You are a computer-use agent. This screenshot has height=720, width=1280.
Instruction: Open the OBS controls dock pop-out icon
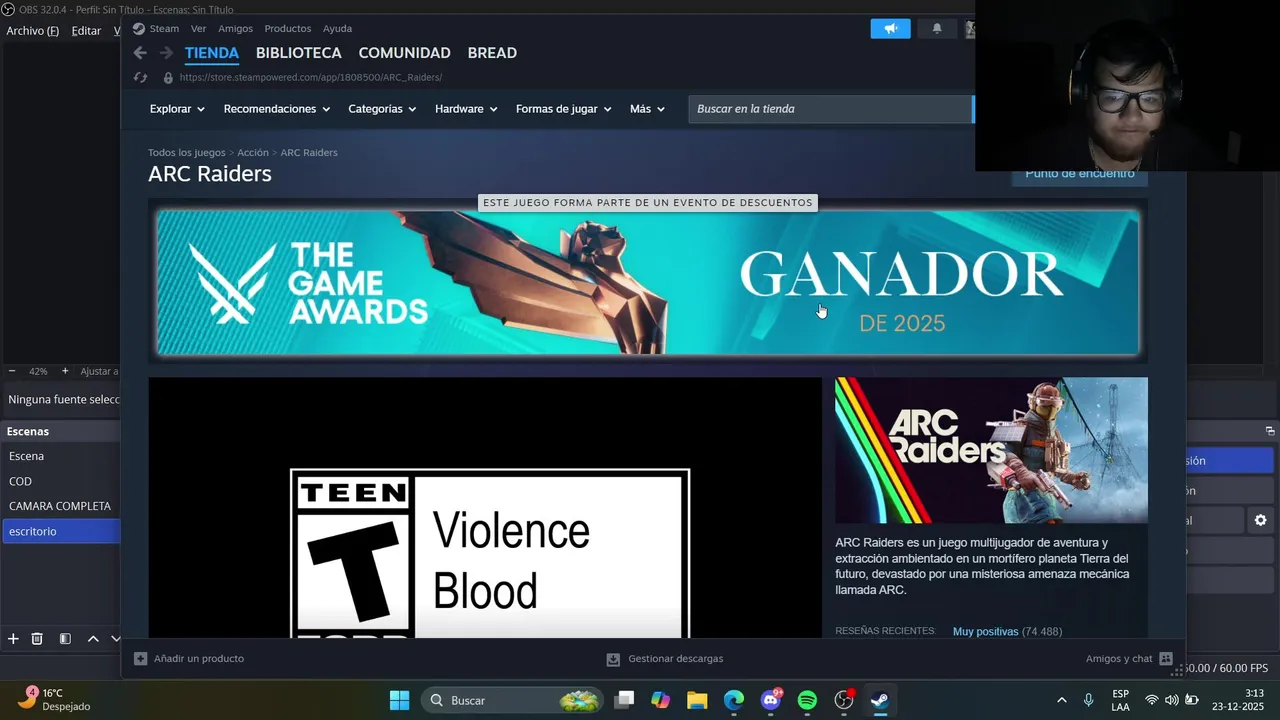click(1270, 431)
